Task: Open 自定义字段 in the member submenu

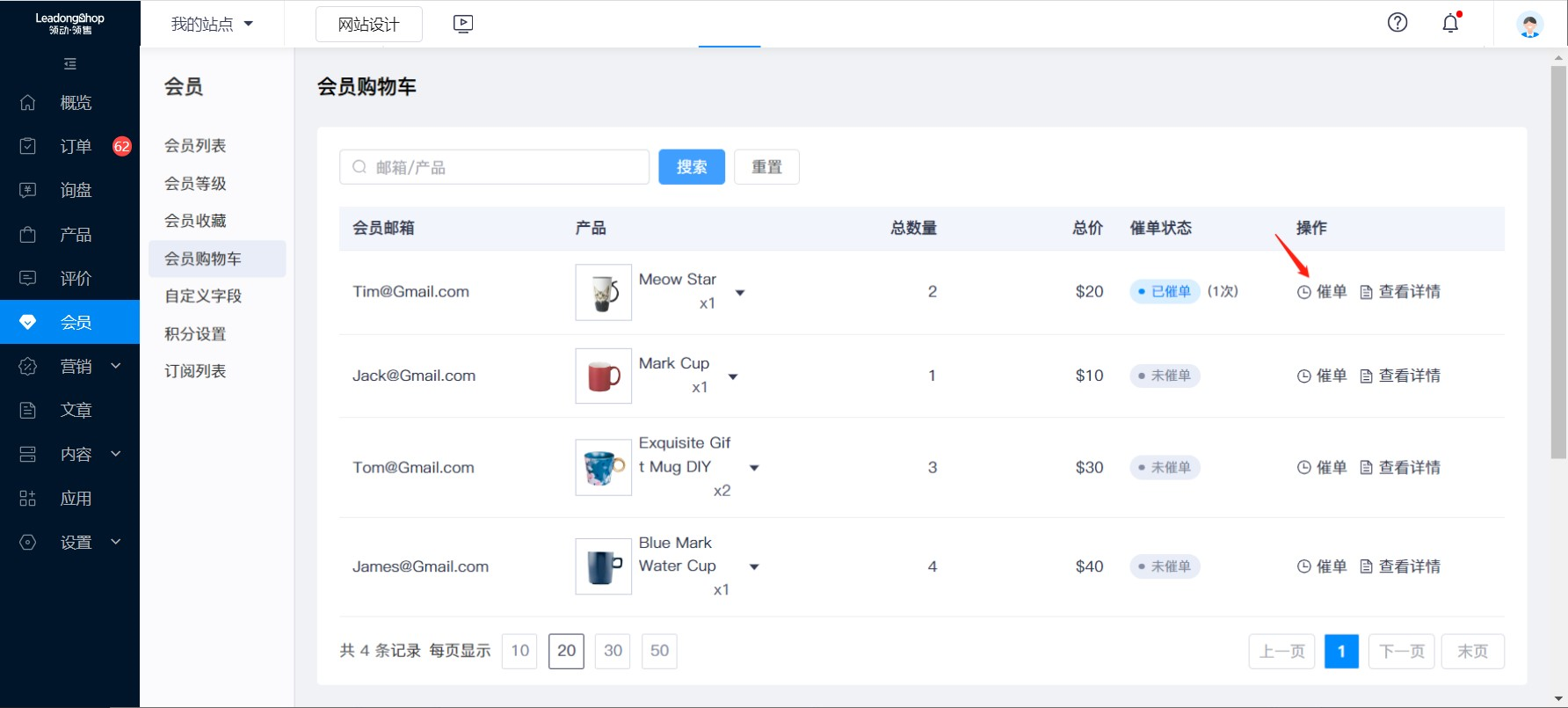Action: click(x=203, y=296)
